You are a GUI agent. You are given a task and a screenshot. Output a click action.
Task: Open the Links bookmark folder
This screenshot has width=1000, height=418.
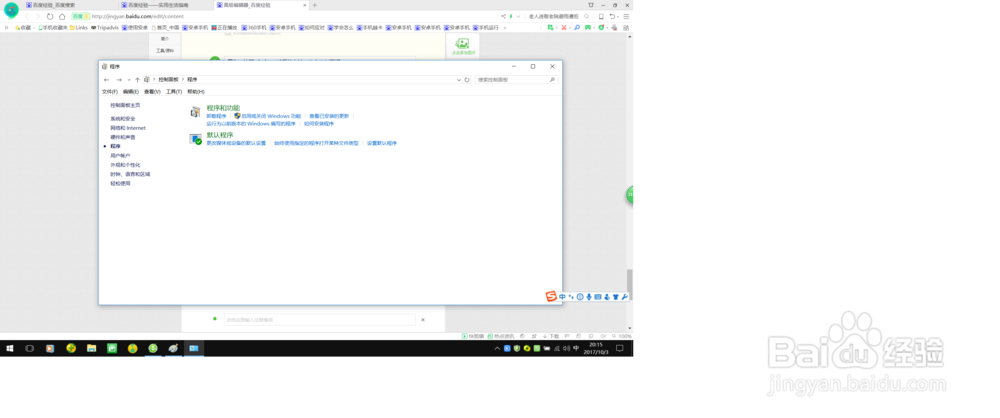point(79,27)
